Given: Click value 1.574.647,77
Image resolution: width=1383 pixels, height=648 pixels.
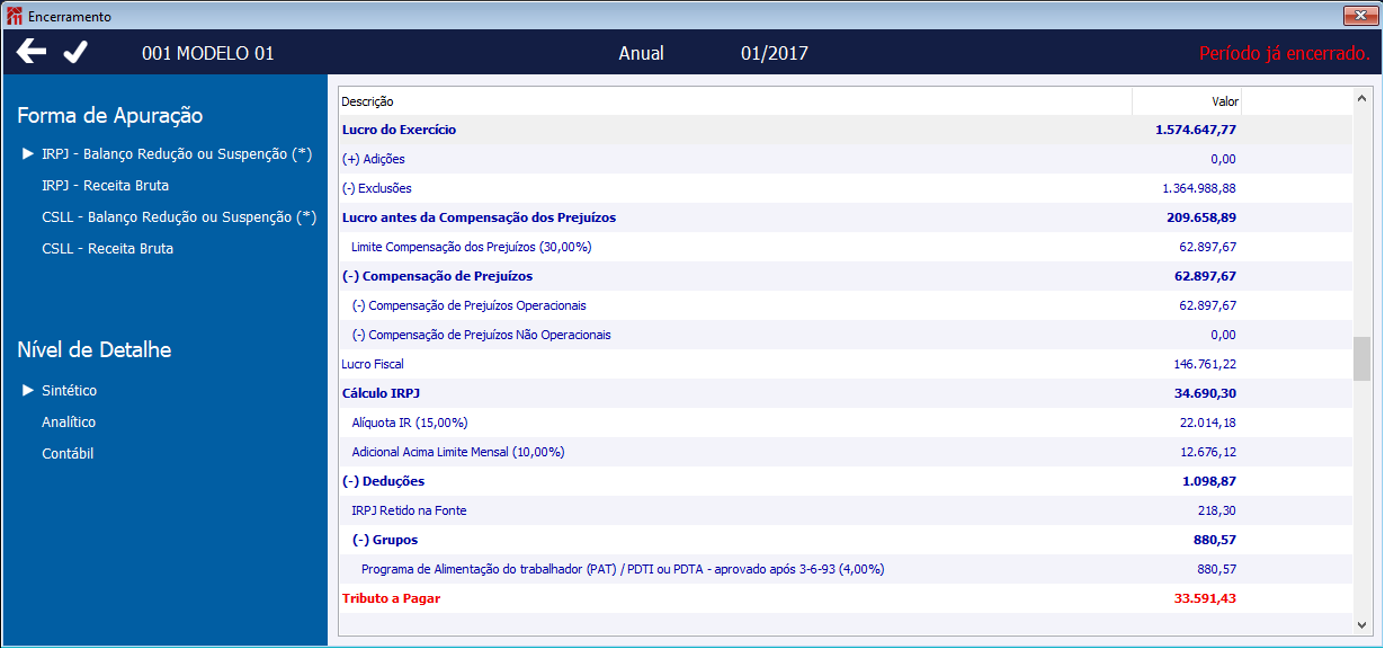Looking at the screenshot, I should (x=1196, y=130).
